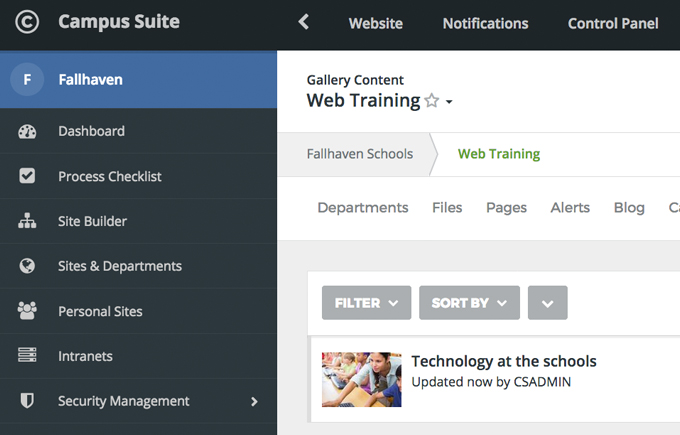Go to Fallhaven Schools breadcrumb
680x435 pixels.
point(360,154)
